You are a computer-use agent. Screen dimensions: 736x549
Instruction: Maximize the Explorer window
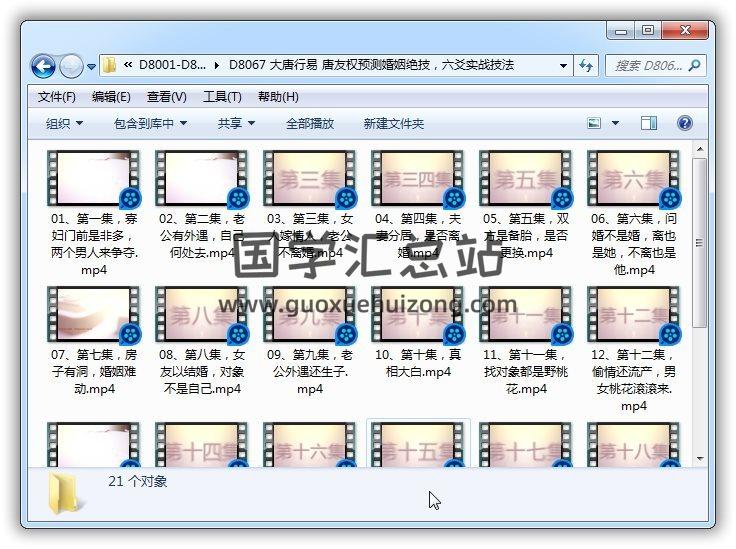(x=648, y=30)
